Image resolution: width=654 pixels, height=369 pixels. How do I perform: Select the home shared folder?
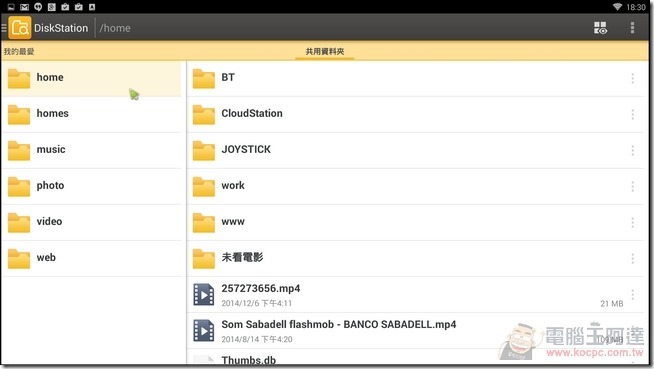coord(92,78)
